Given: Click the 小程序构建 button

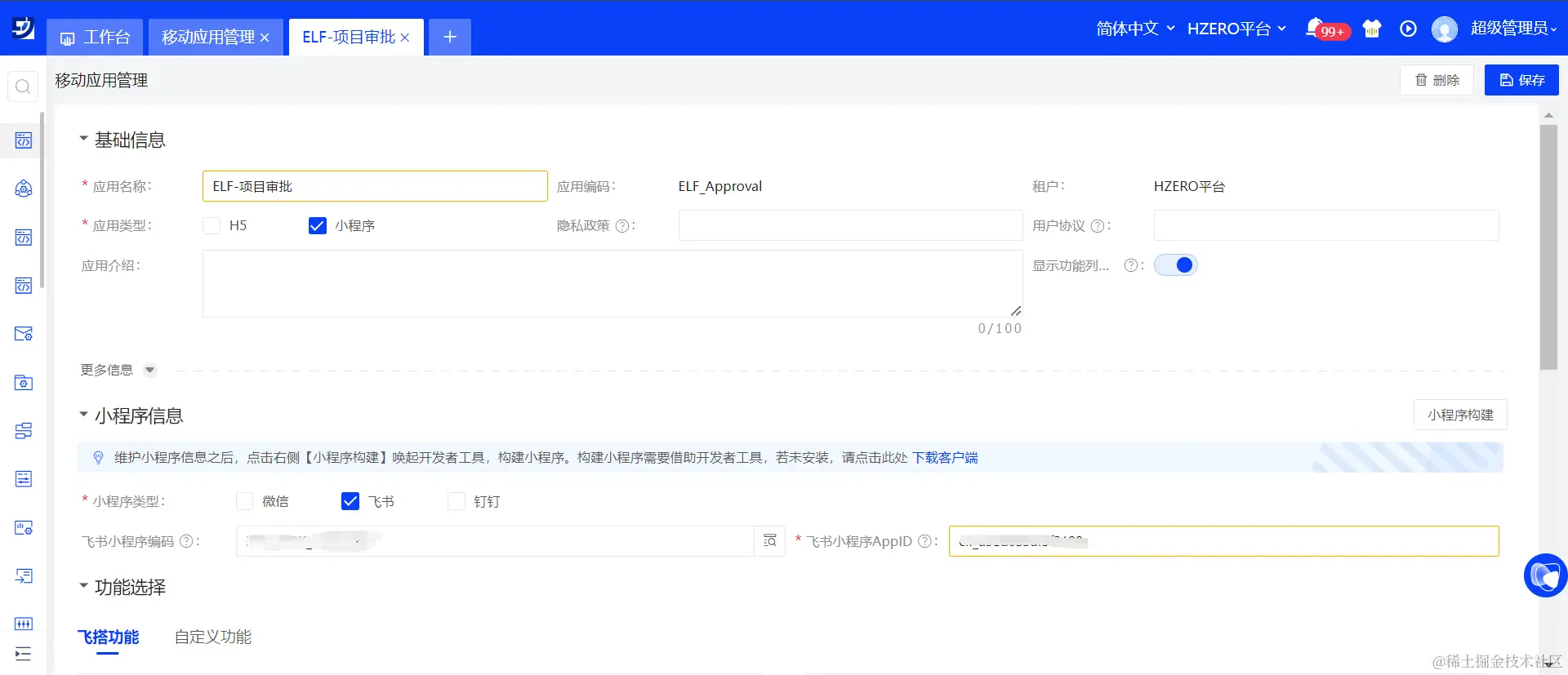Looking at the screenshot, I should (x=1460, y=415).
